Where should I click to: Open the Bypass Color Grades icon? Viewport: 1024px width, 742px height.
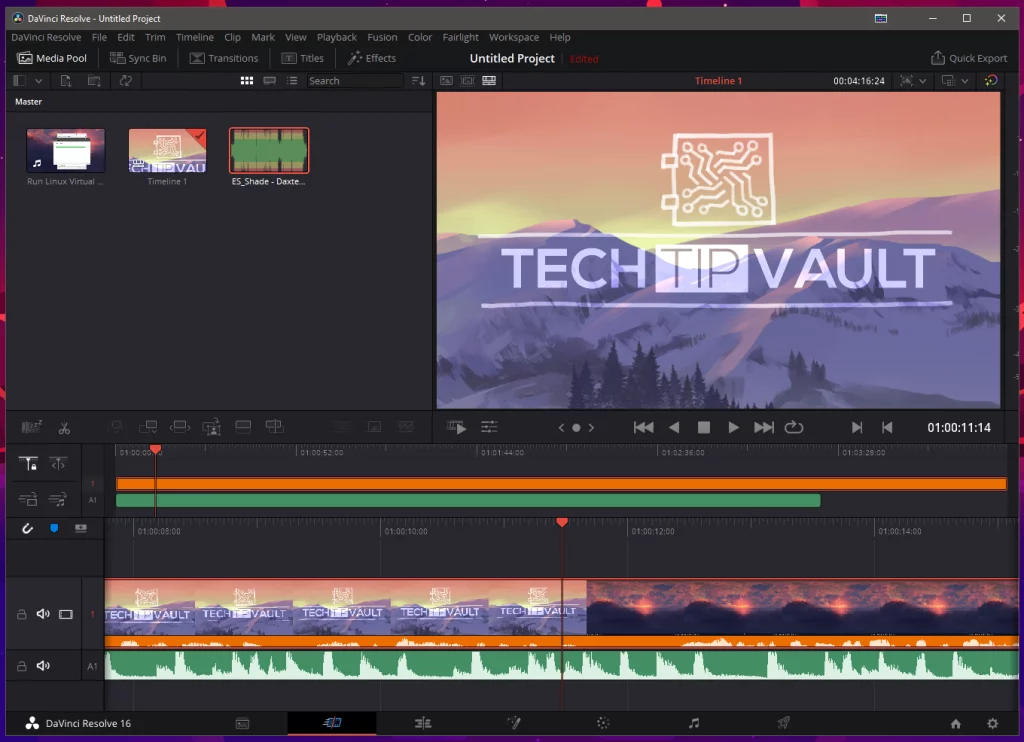coord(991,80)
